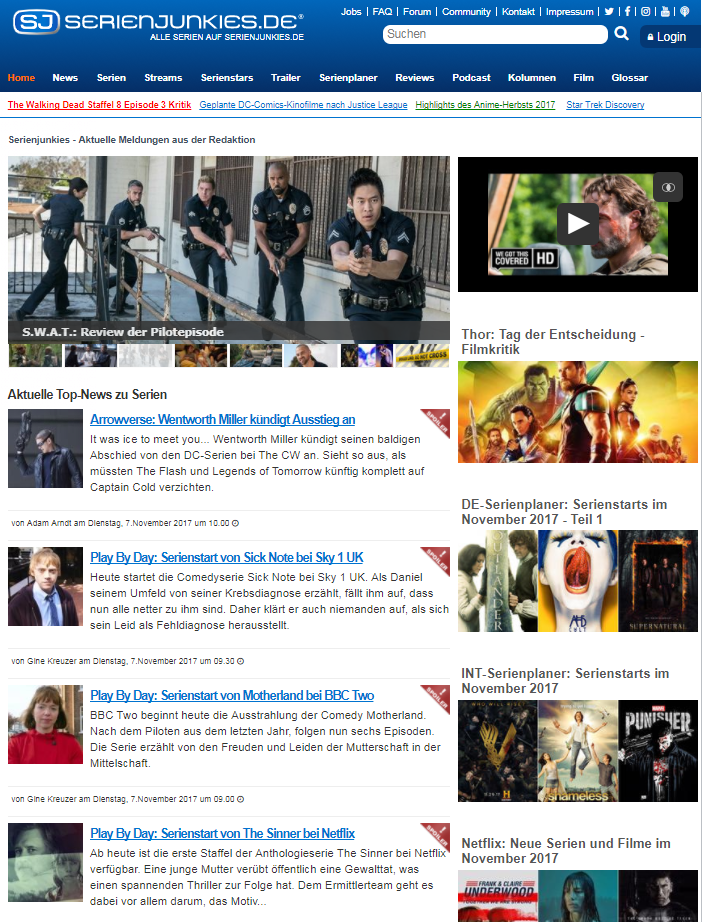The width and height of the screenshot is (702, 922).
Task: Click the Motherland article thumbnail
Action: (45, 724)
